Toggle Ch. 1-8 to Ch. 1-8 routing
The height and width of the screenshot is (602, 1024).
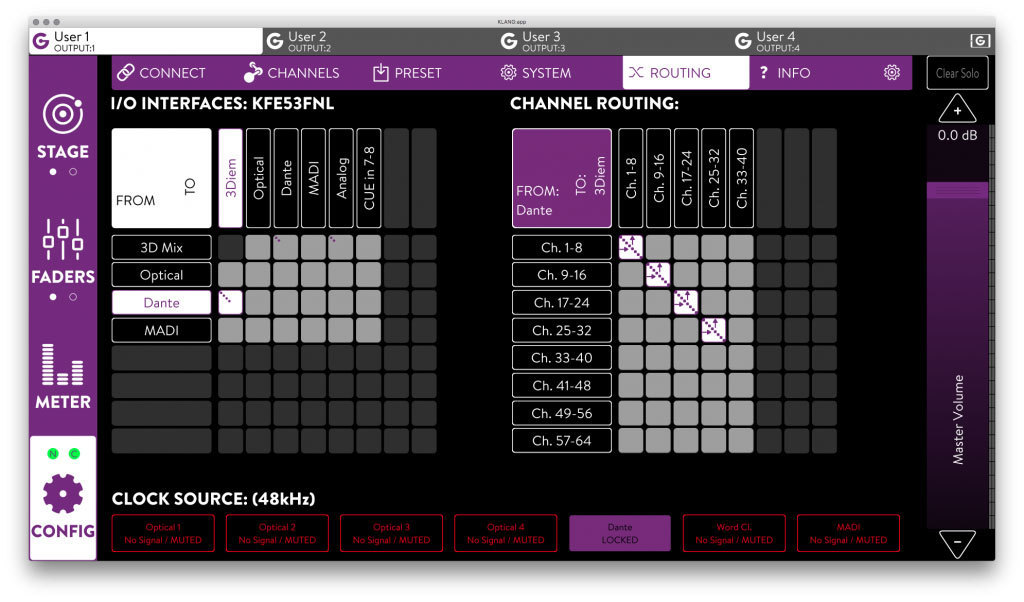pos(630,247)
